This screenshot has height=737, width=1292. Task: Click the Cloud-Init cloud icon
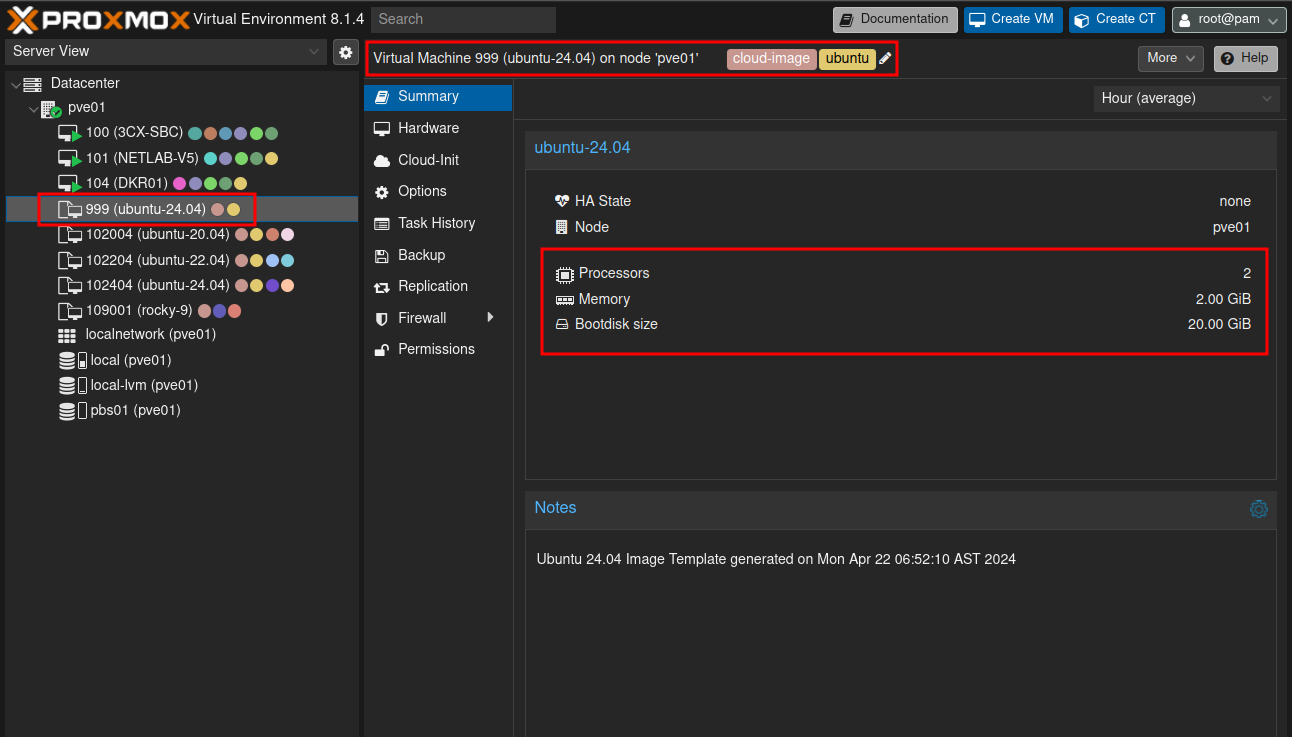pyautogui.click(x=381, y=161)
